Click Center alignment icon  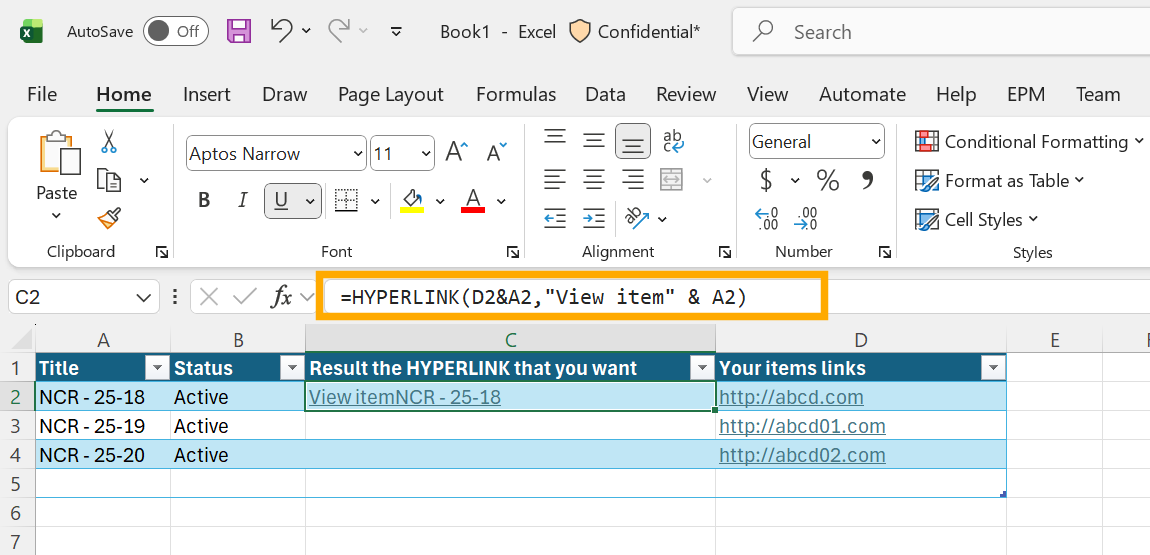tap(593, 179)
